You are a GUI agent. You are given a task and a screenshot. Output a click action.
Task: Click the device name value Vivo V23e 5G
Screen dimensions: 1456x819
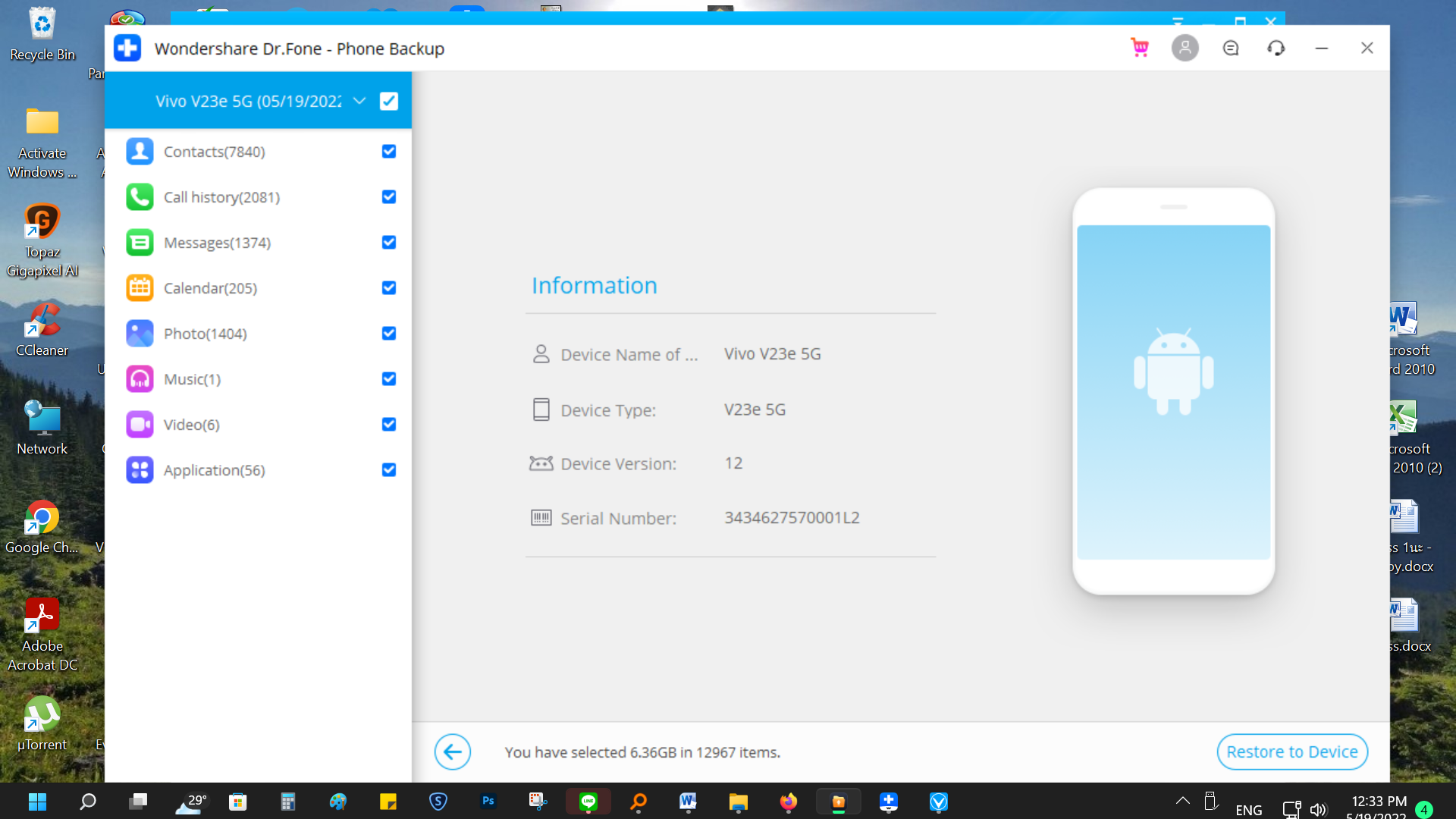772,354
